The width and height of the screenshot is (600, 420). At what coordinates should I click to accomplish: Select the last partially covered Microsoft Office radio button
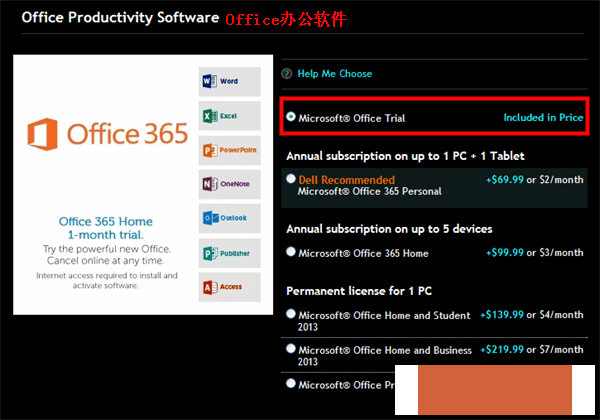click(291, 383)
